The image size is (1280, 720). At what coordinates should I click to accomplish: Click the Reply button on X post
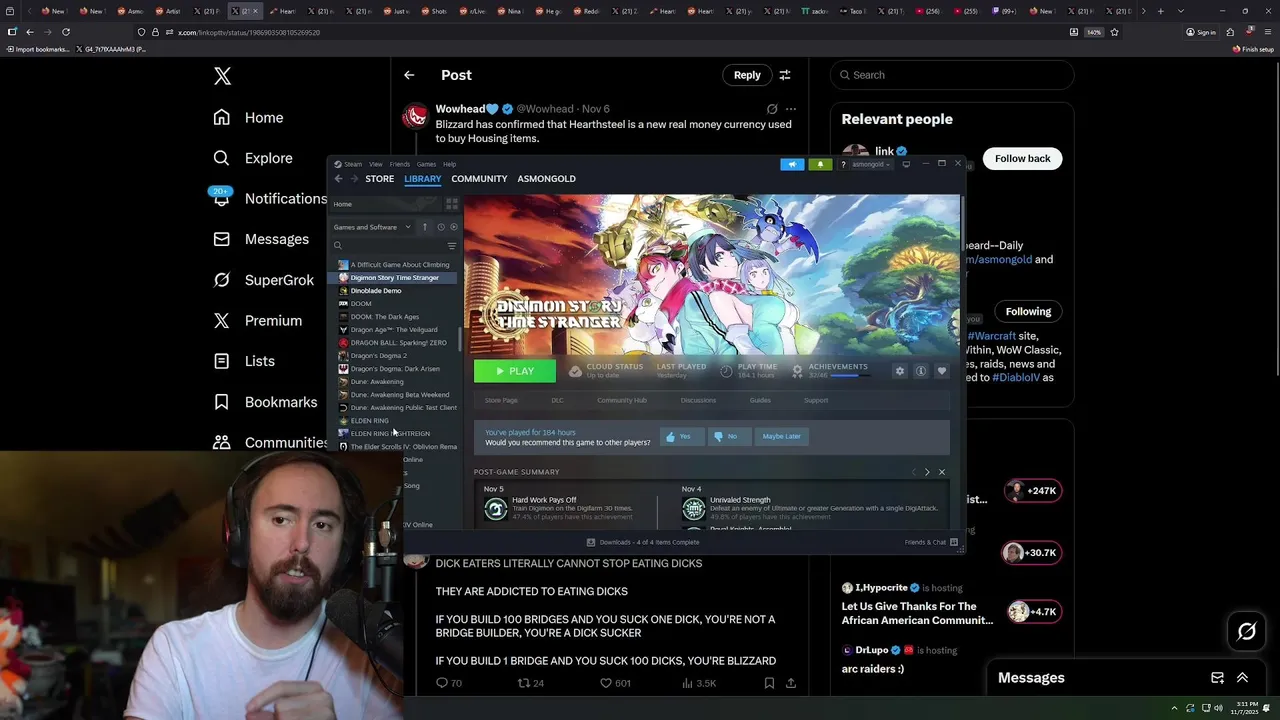(x=747, y=75)
